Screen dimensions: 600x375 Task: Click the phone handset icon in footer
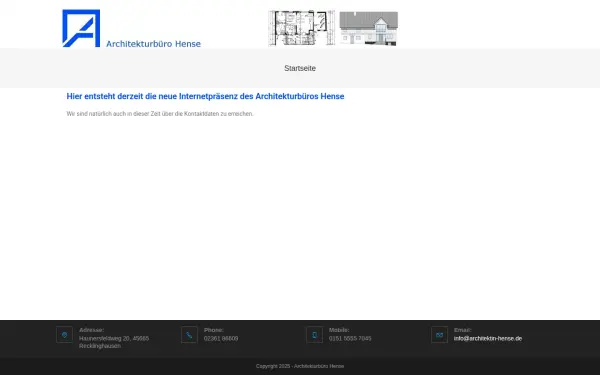pos(189,335)
